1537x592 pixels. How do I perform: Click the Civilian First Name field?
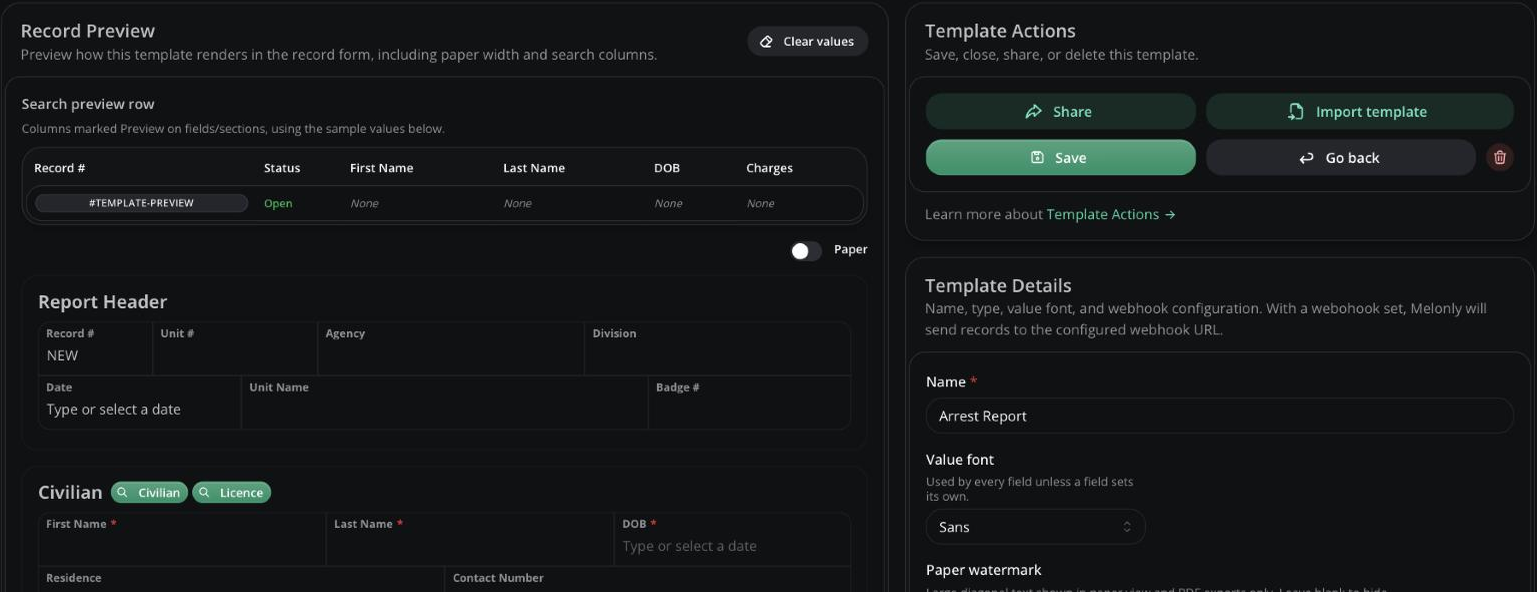click(x=182, y=539)
